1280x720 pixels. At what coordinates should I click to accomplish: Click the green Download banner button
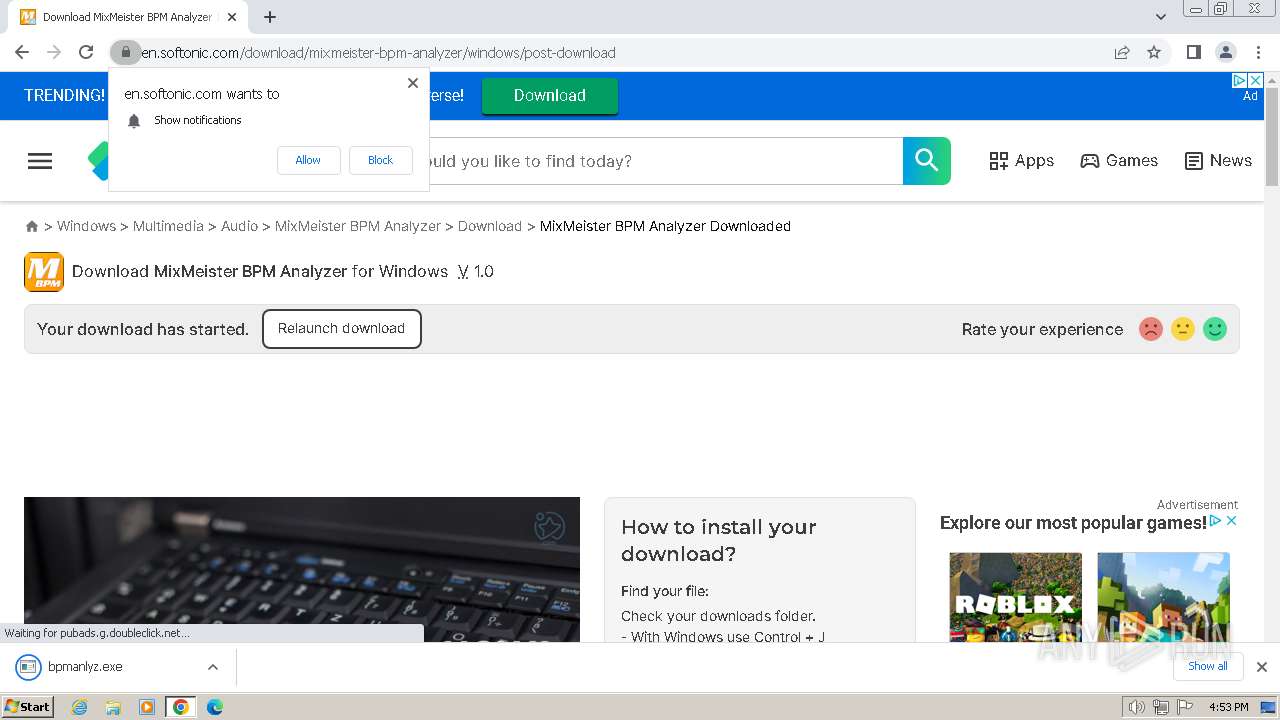coord(550,96)
